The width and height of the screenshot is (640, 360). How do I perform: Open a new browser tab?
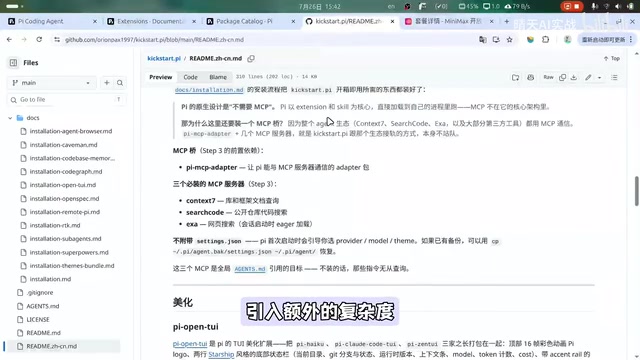(507, 21)
